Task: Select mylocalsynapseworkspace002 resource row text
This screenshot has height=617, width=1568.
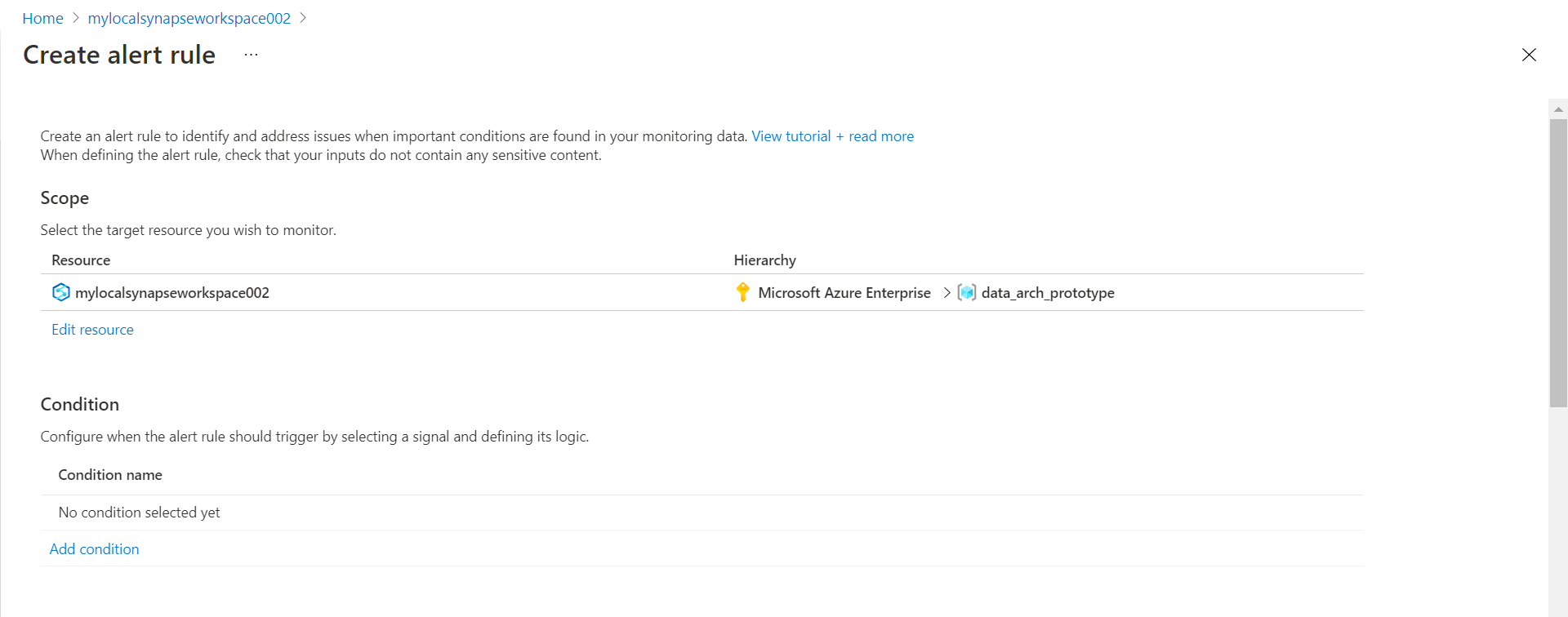Action: click(x=172, y=292)
